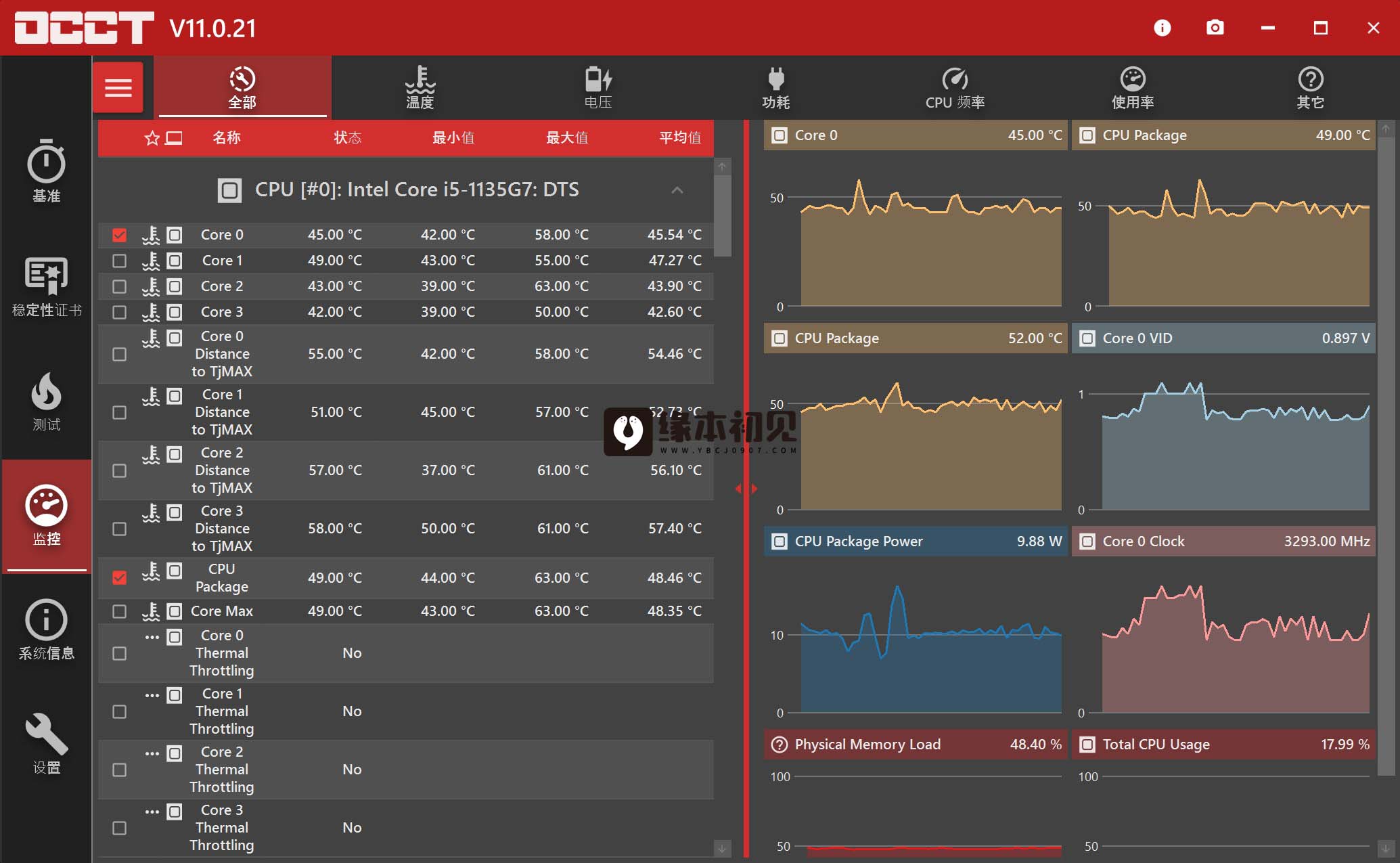The width and height of the screenshot is (1400, 863).
Task: Click the square icon on Core 0 graph header
Action: coord(780,135)
